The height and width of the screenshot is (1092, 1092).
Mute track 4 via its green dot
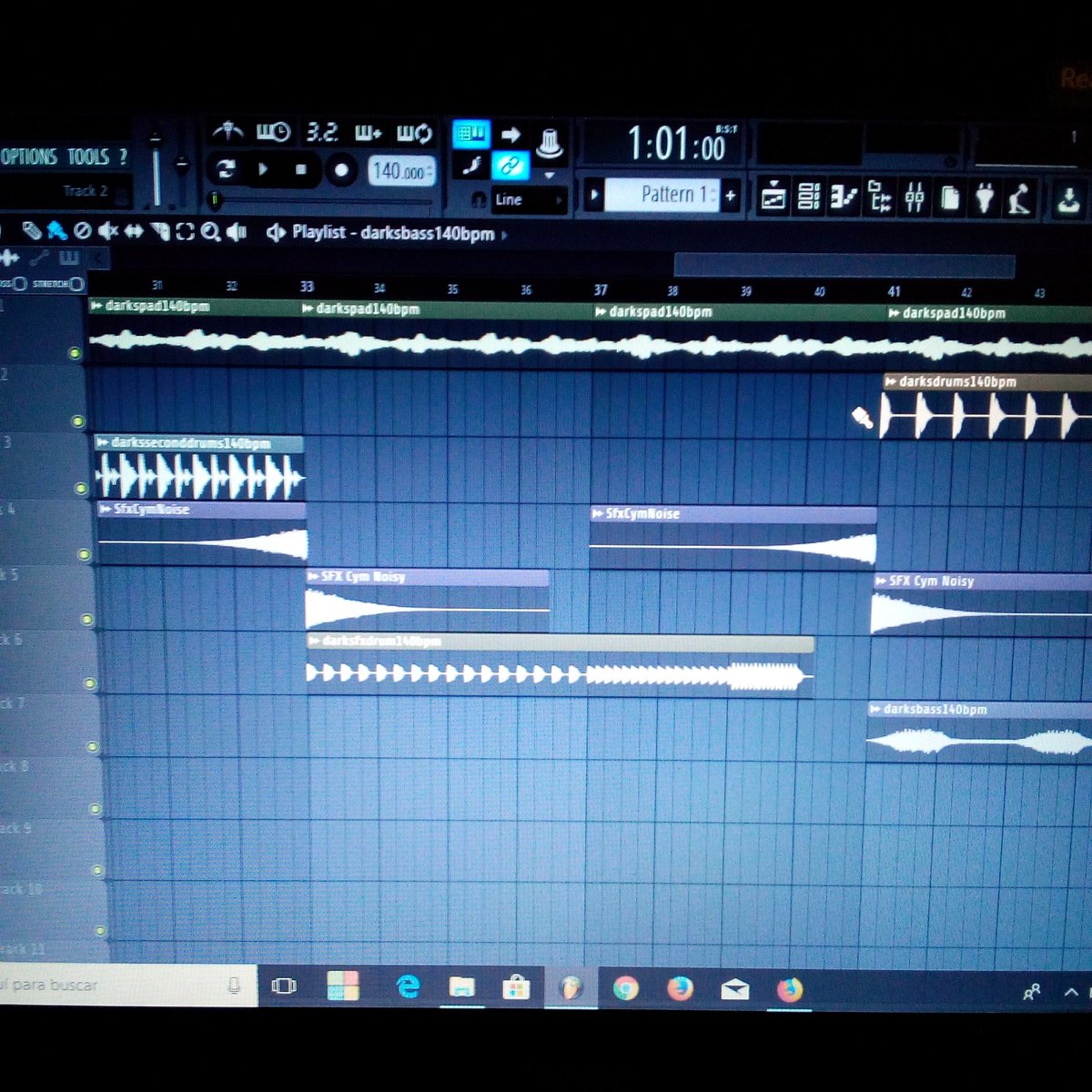pos(85,554)
